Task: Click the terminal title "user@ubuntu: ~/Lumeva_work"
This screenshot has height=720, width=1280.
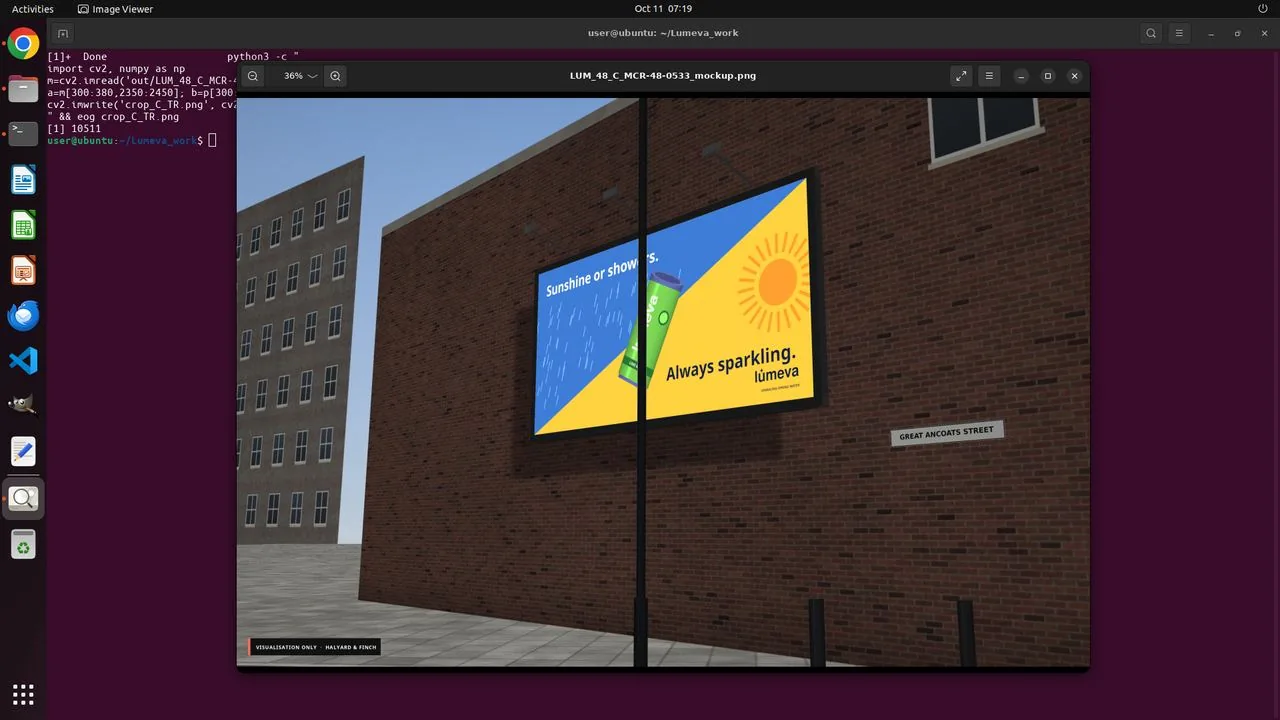Action: click(663, 33)
